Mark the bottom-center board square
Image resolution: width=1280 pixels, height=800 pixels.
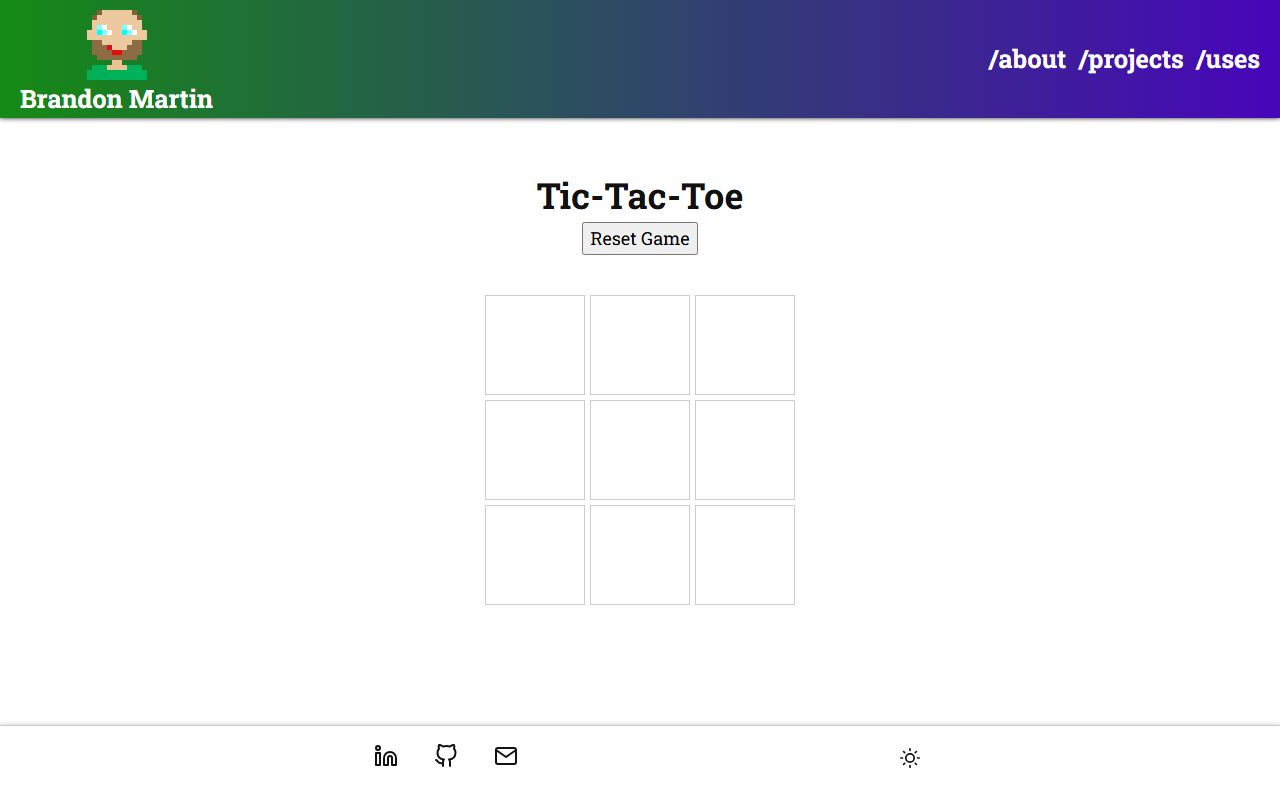(640, 555)
